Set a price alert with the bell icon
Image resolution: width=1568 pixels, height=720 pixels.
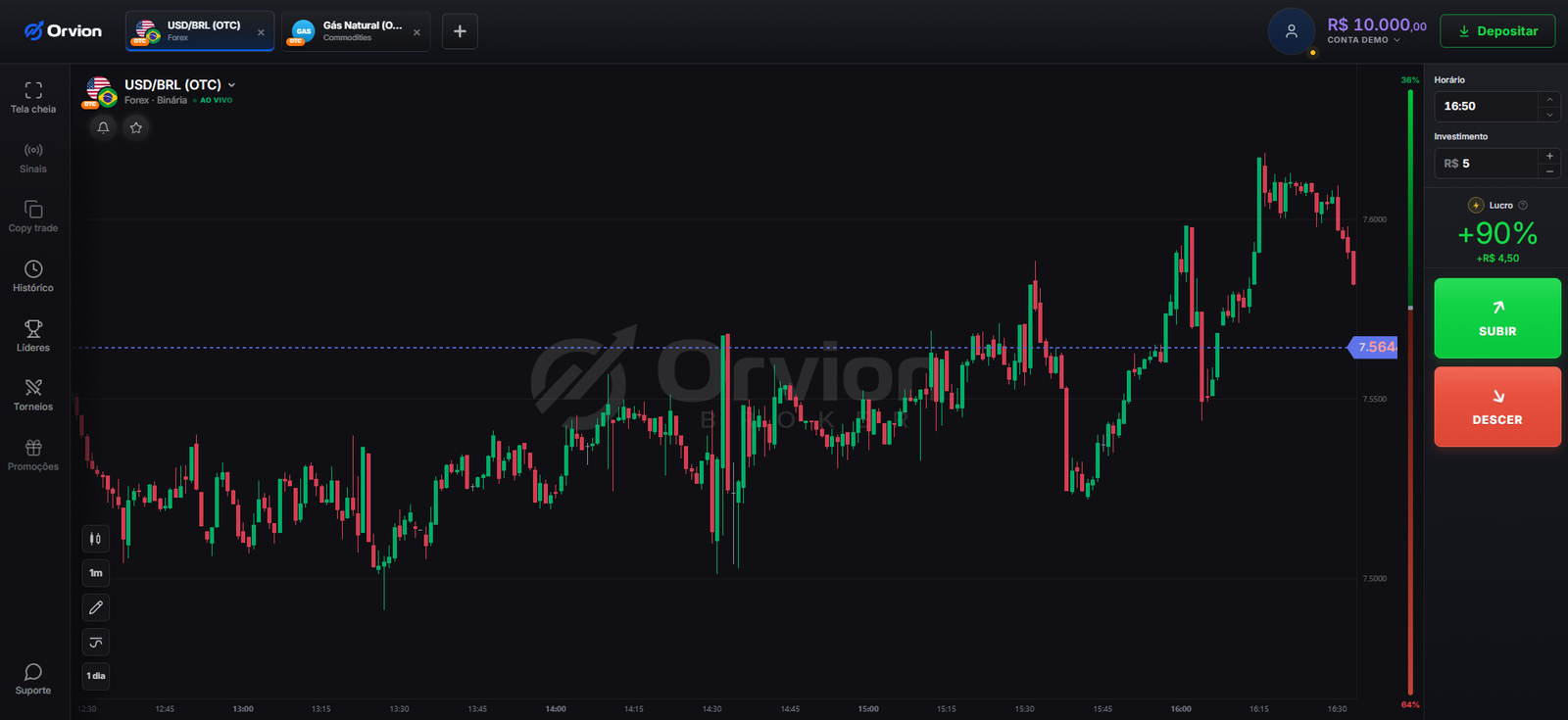pos(103,127)
